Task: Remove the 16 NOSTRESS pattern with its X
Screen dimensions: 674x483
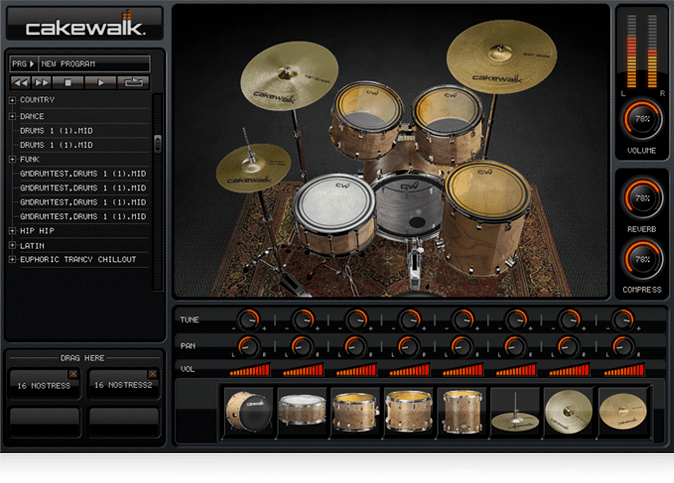Action: (x=74, y=373)
